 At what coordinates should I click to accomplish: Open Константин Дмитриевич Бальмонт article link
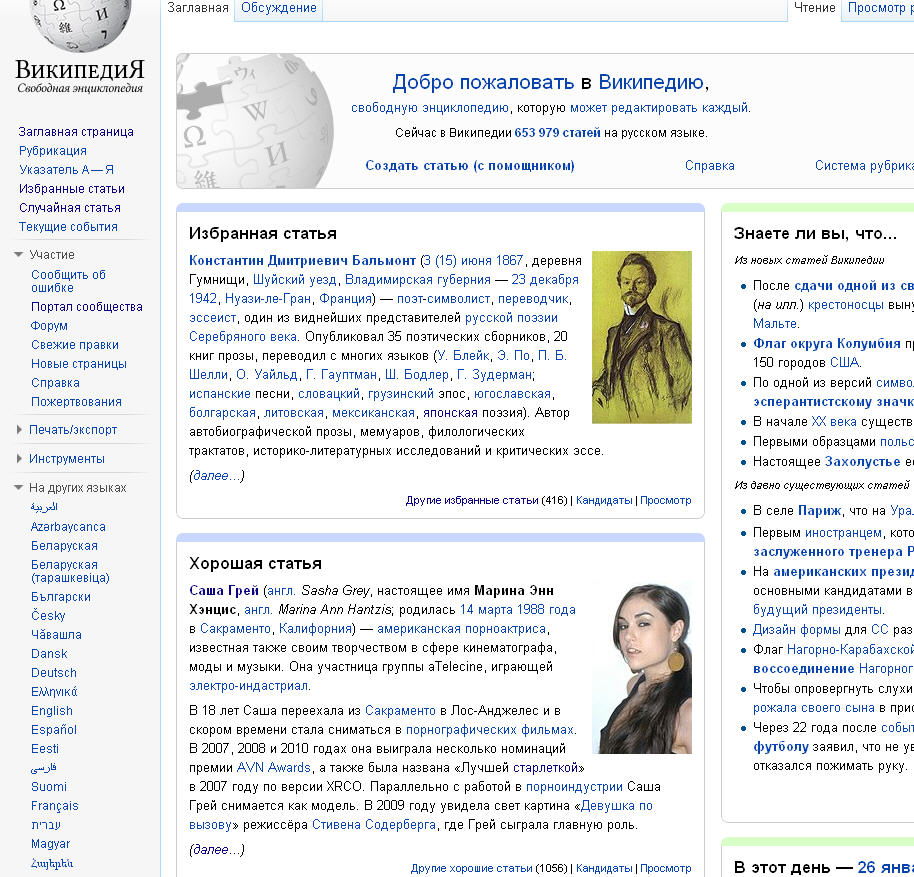coord(303,260)
